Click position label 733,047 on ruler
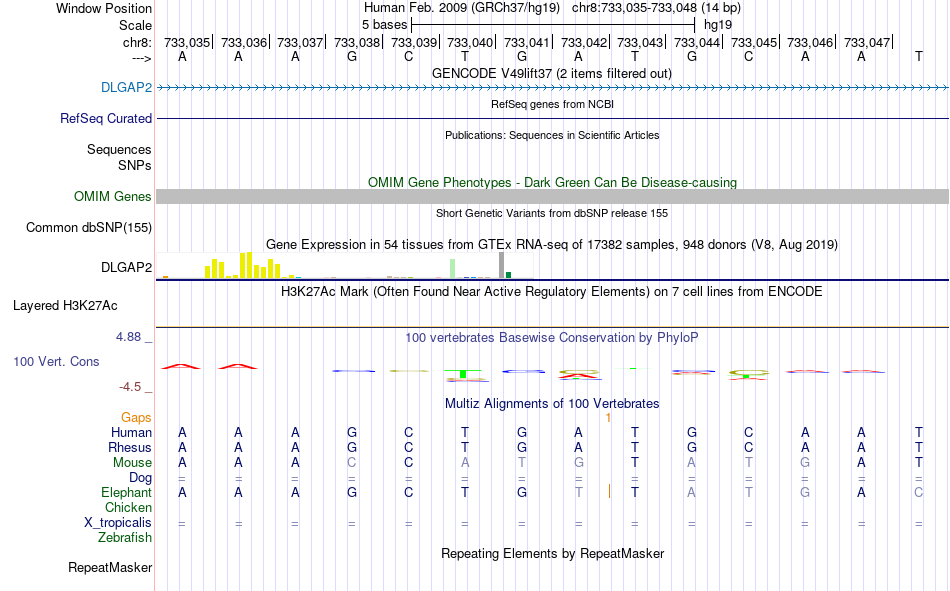The width and height of the screenshot is (950, 591). pos(867,42)
